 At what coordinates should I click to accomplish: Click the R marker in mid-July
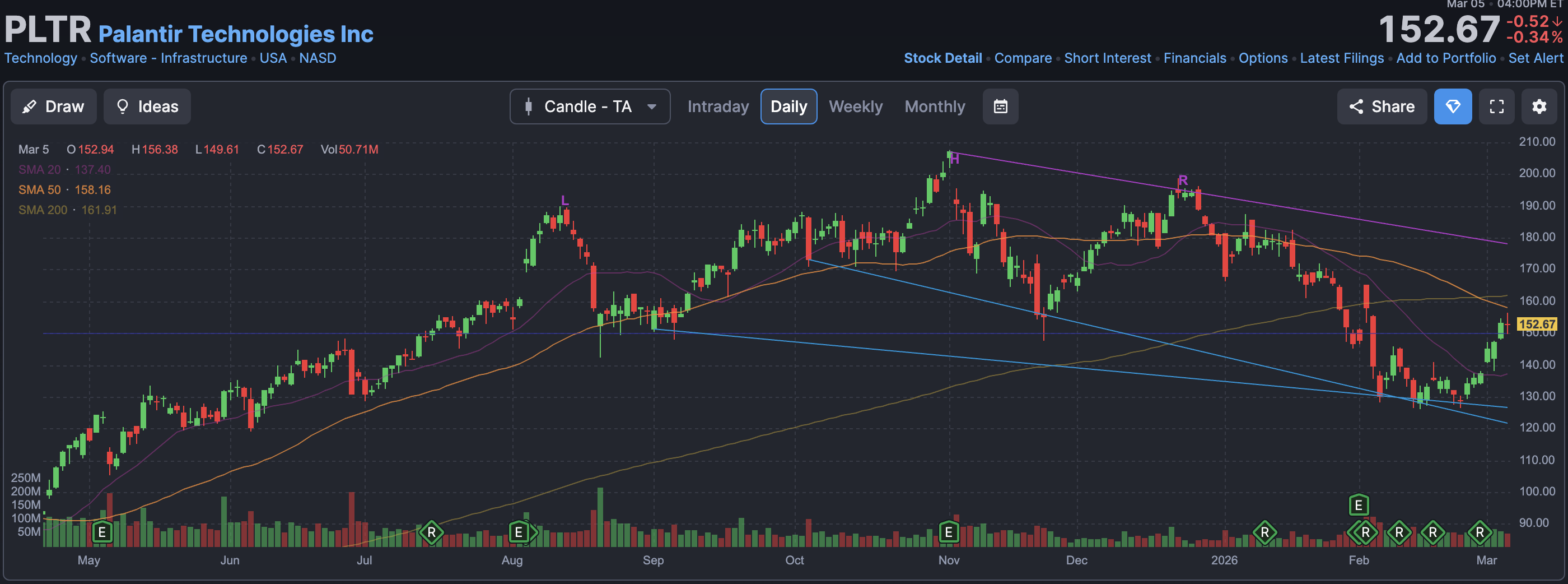(x=431, y=532)
